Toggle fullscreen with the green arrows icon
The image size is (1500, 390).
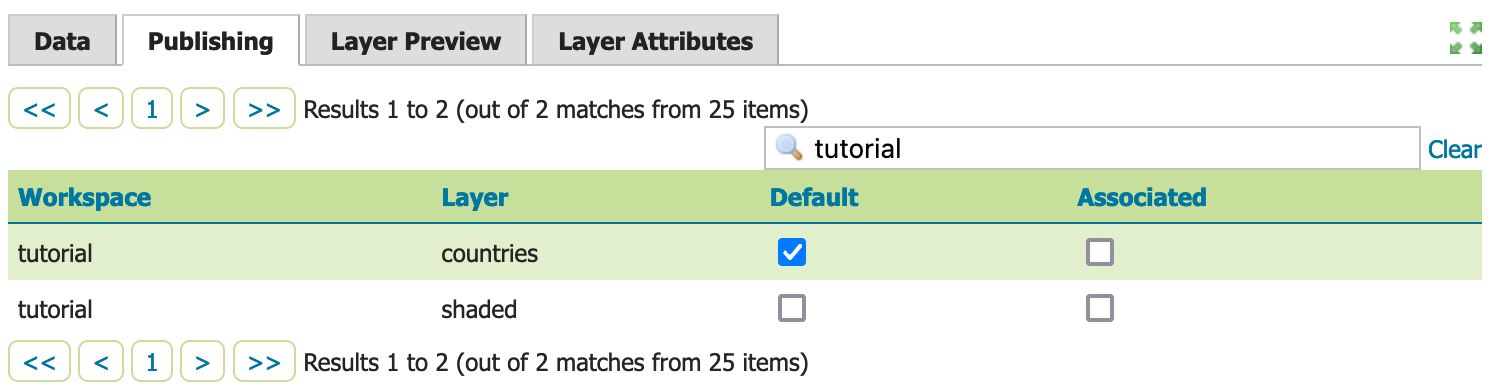point(1465,38)
